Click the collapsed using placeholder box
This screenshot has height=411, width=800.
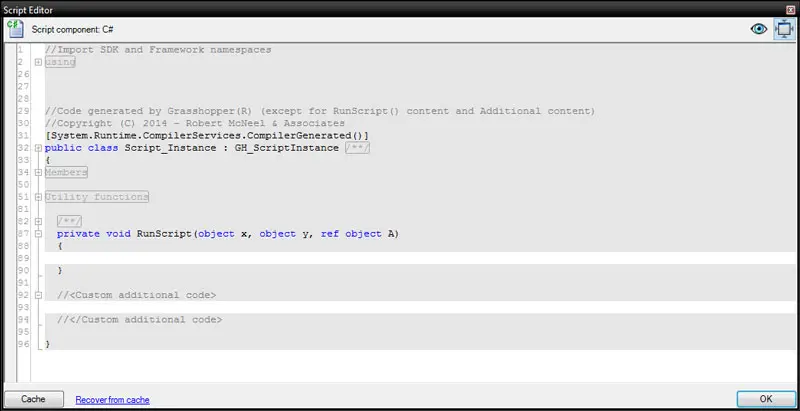click(60, 62)
